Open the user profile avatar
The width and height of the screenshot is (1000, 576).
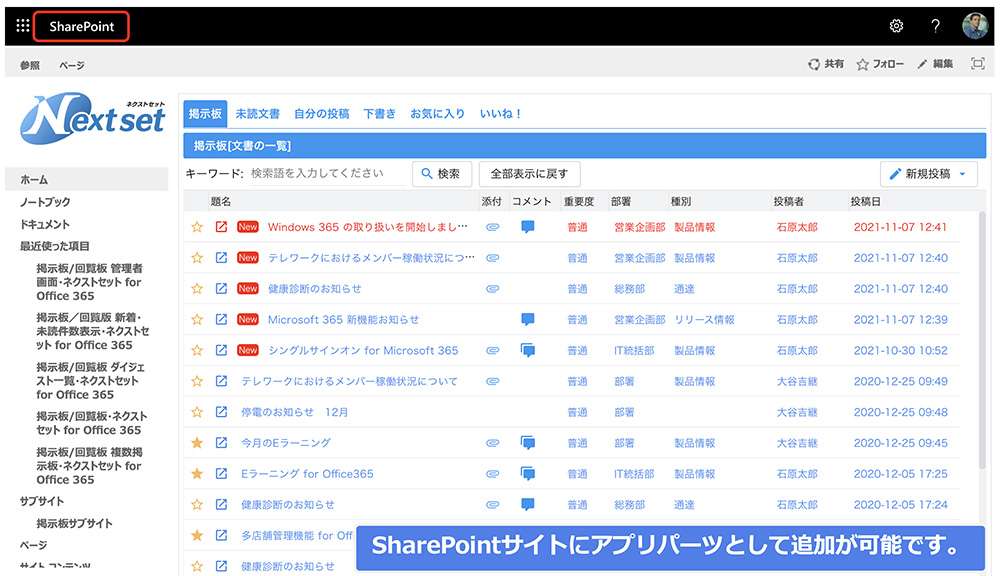pyautogui.click(x=974, y=26)
